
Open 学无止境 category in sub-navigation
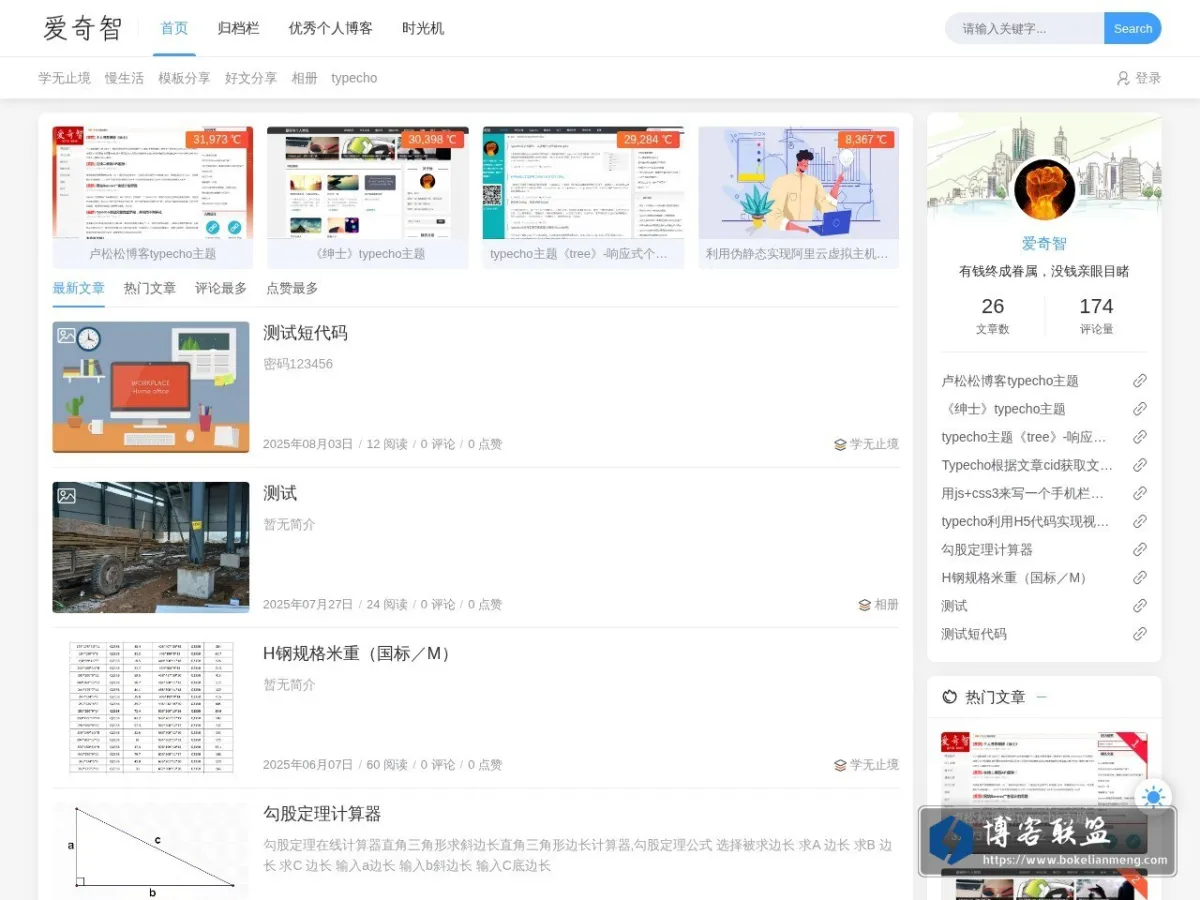[x=64, y=78]
